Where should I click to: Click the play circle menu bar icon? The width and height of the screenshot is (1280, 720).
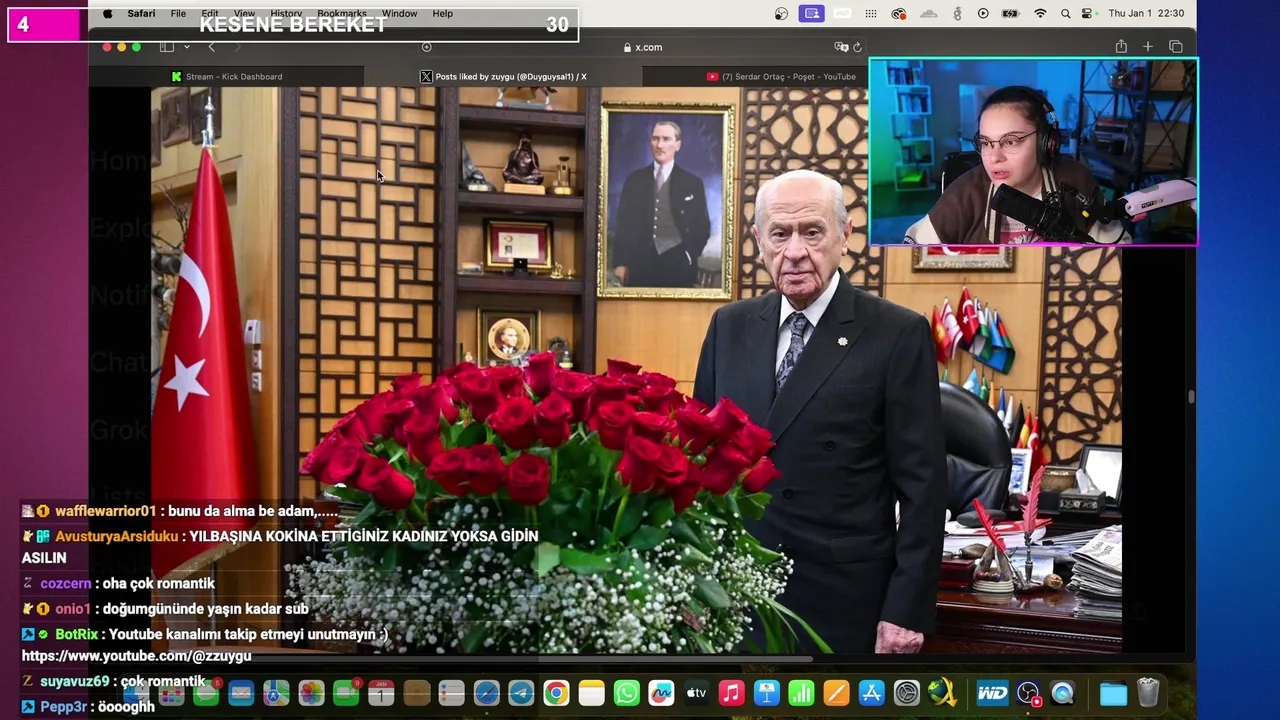(983, 13)
